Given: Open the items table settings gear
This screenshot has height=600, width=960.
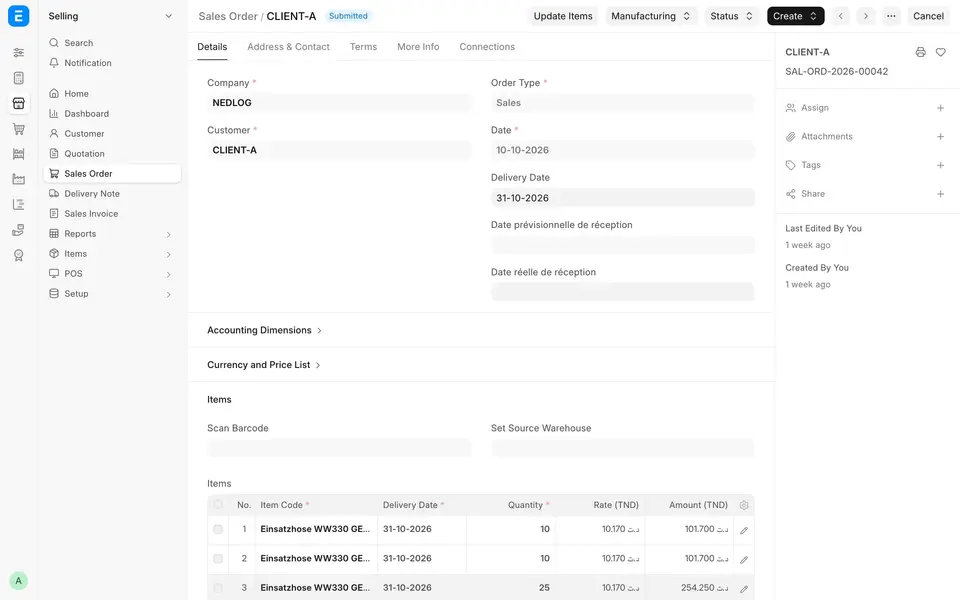Looking at the screenshot, I should coord(744,505).
